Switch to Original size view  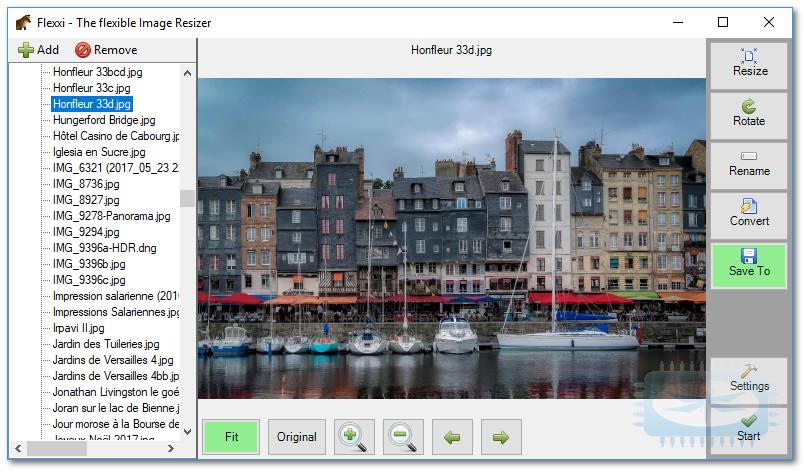pyautogui.click(x=296, y=437)
